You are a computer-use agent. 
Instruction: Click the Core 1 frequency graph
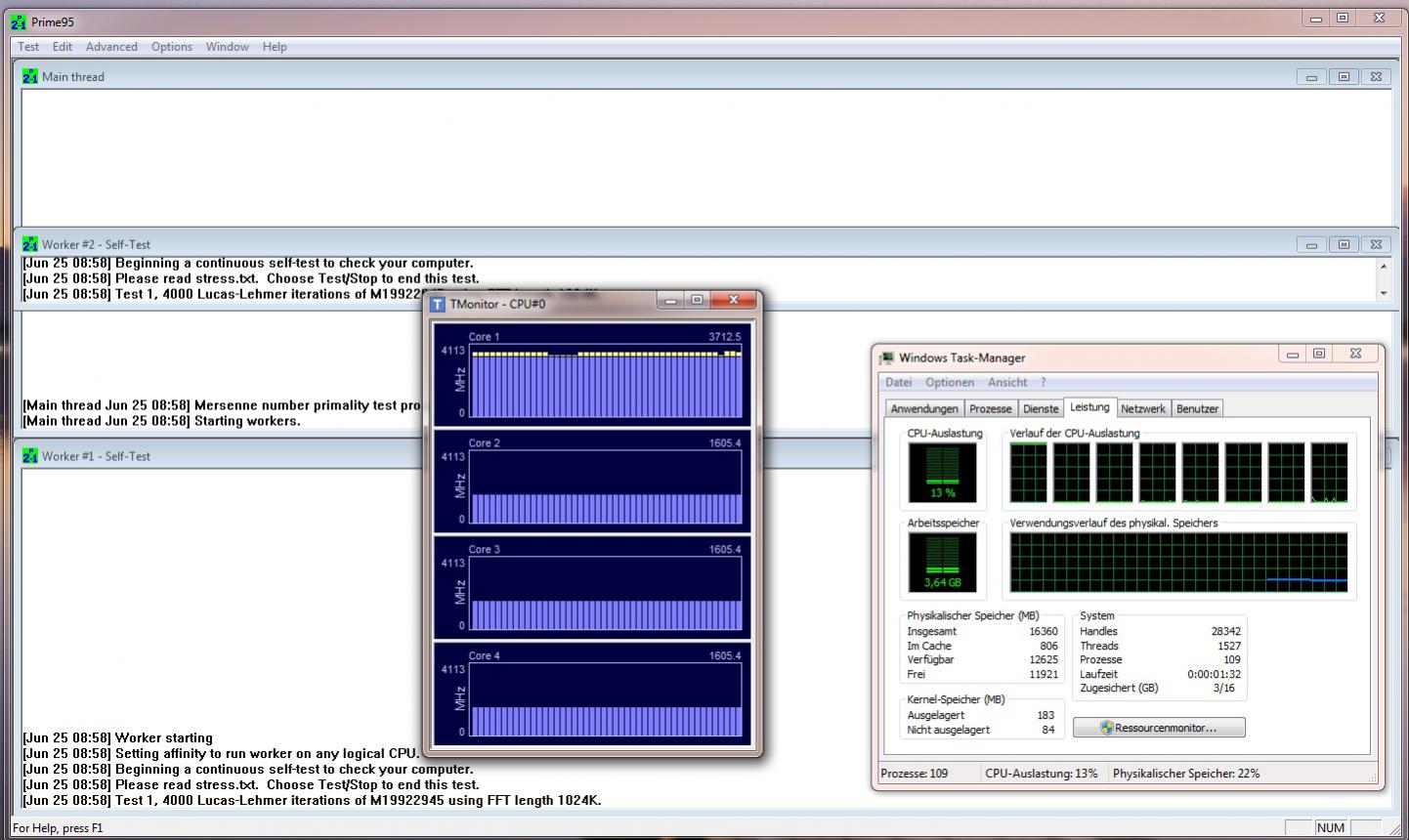point(606,381)
